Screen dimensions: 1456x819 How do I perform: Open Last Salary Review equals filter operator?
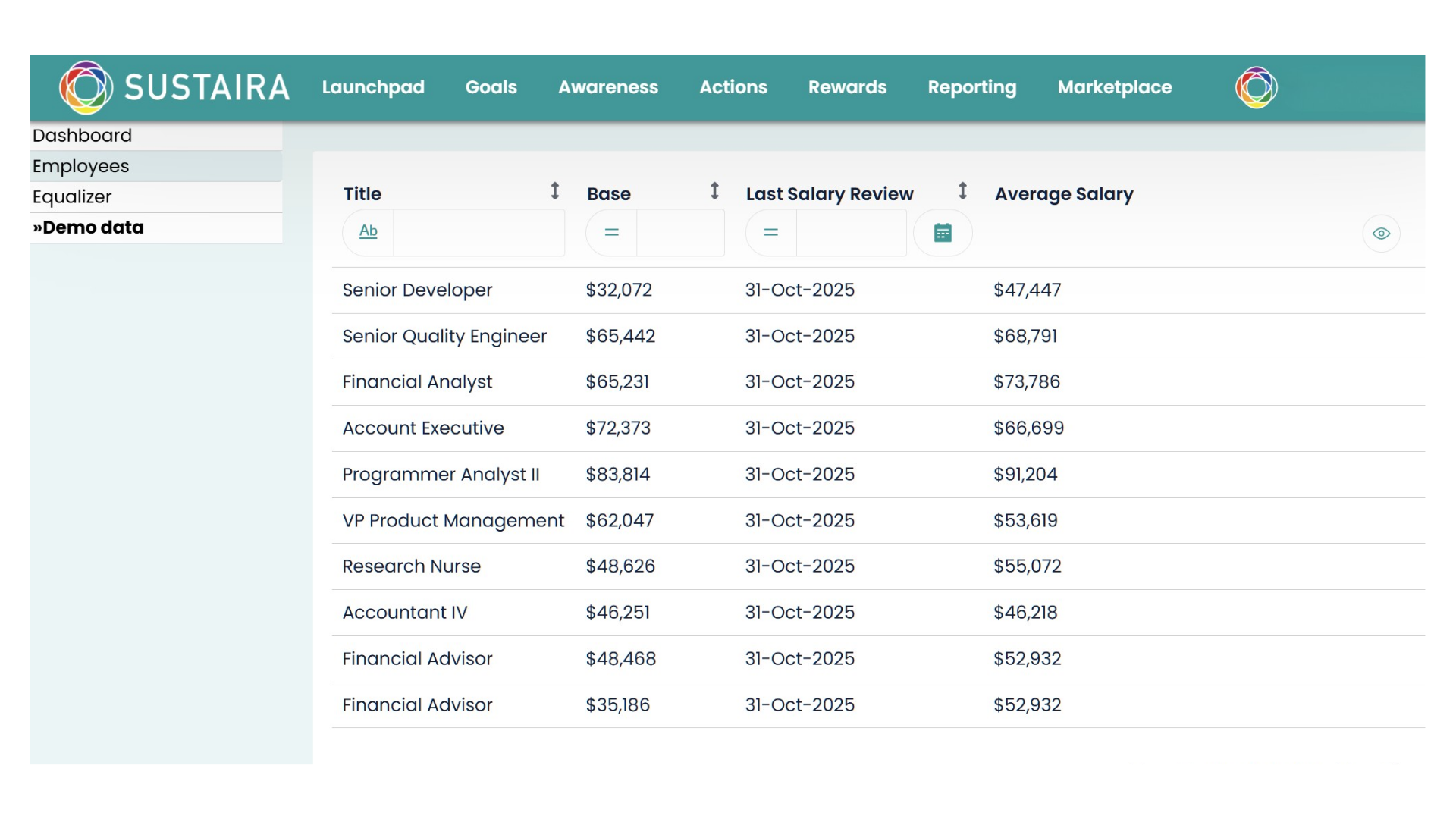(770, 233)
